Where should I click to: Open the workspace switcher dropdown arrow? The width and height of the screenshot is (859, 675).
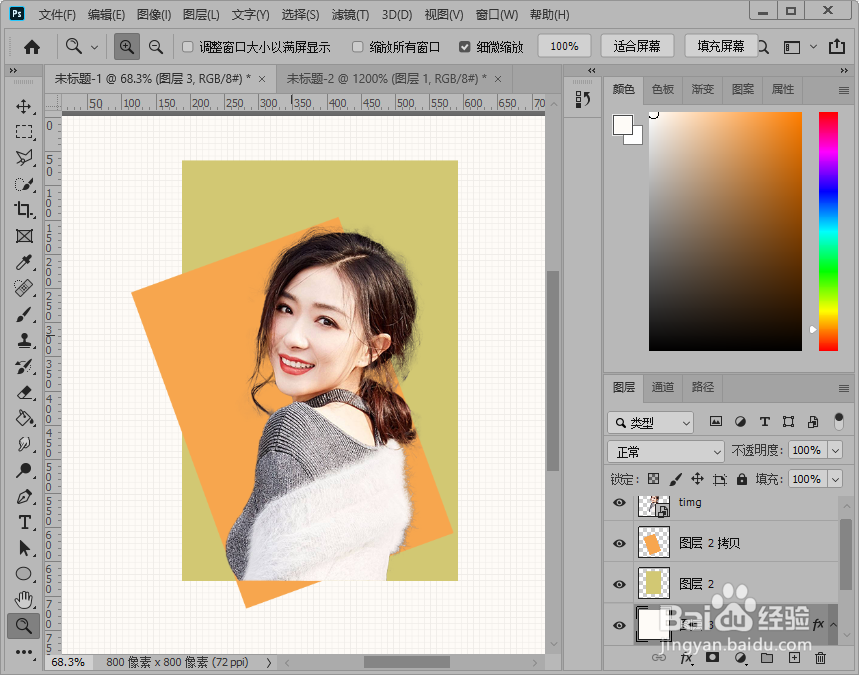(x=814, y=47)
